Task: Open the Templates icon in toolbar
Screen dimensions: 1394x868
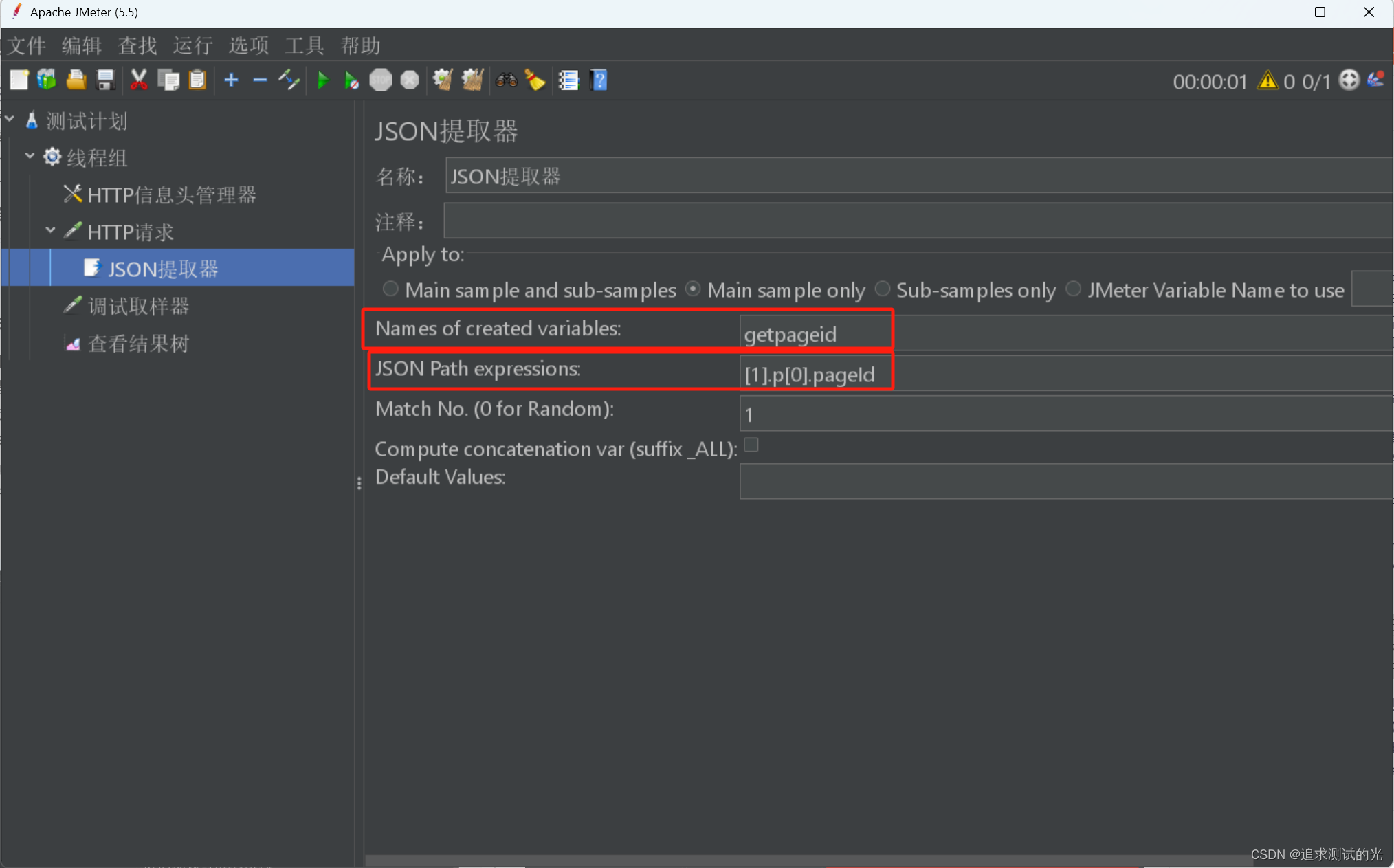Action: 47,80
